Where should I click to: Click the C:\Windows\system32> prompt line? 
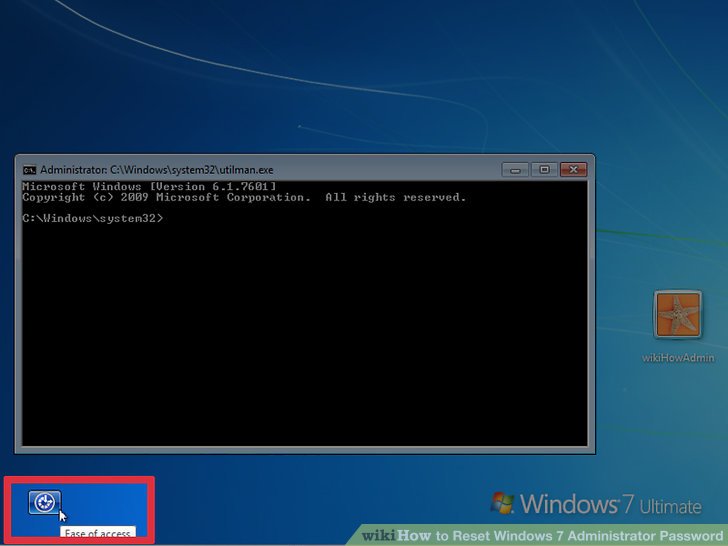(93, 218)
